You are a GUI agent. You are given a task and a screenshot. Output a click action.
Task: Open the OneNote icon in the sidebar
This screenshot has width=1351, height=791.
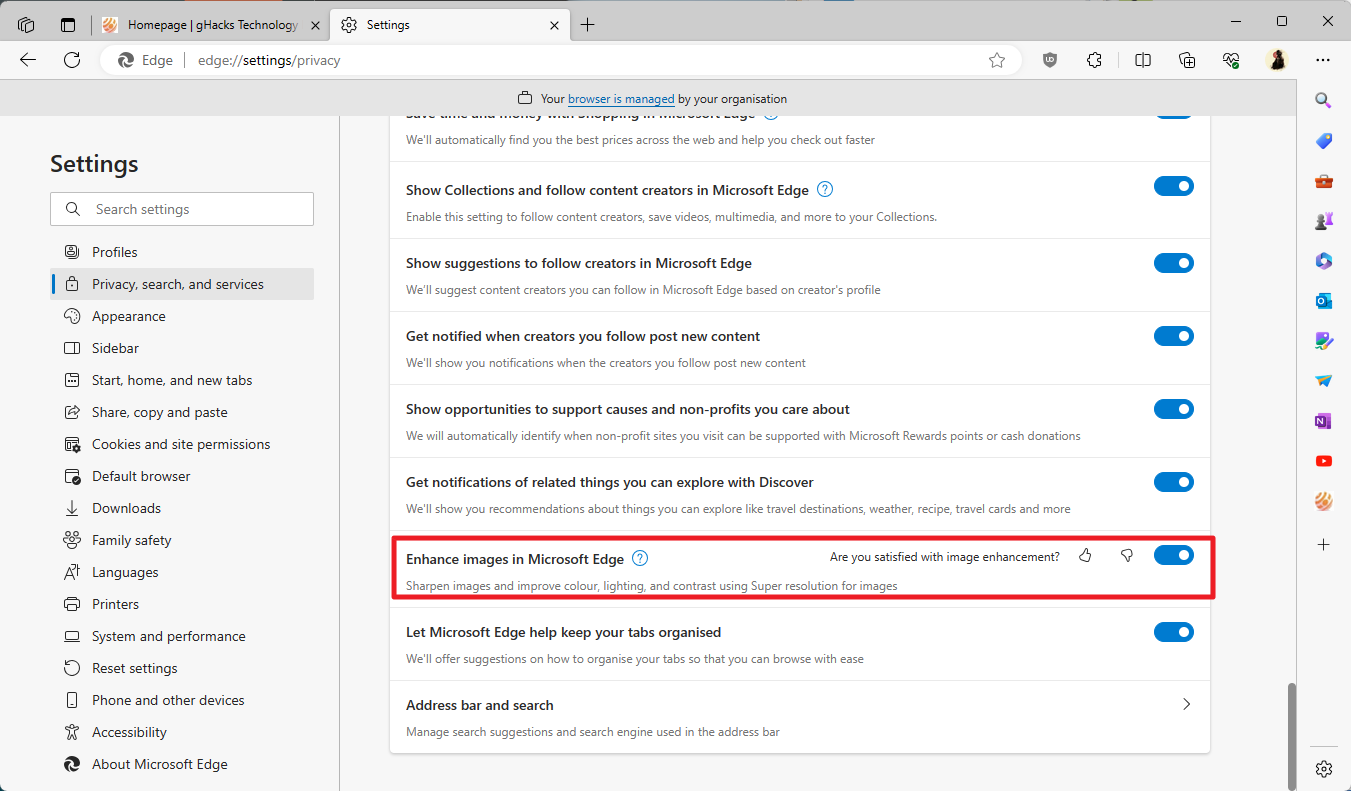(1324, 421)
